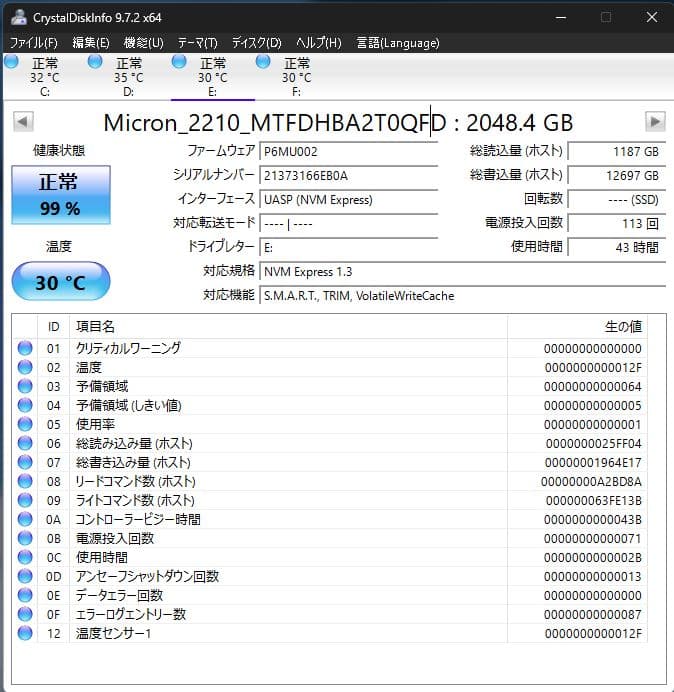The image size is (674, 692).
Task: Click the 正常 99 % health status button
Action: click(x=60, y=195)
